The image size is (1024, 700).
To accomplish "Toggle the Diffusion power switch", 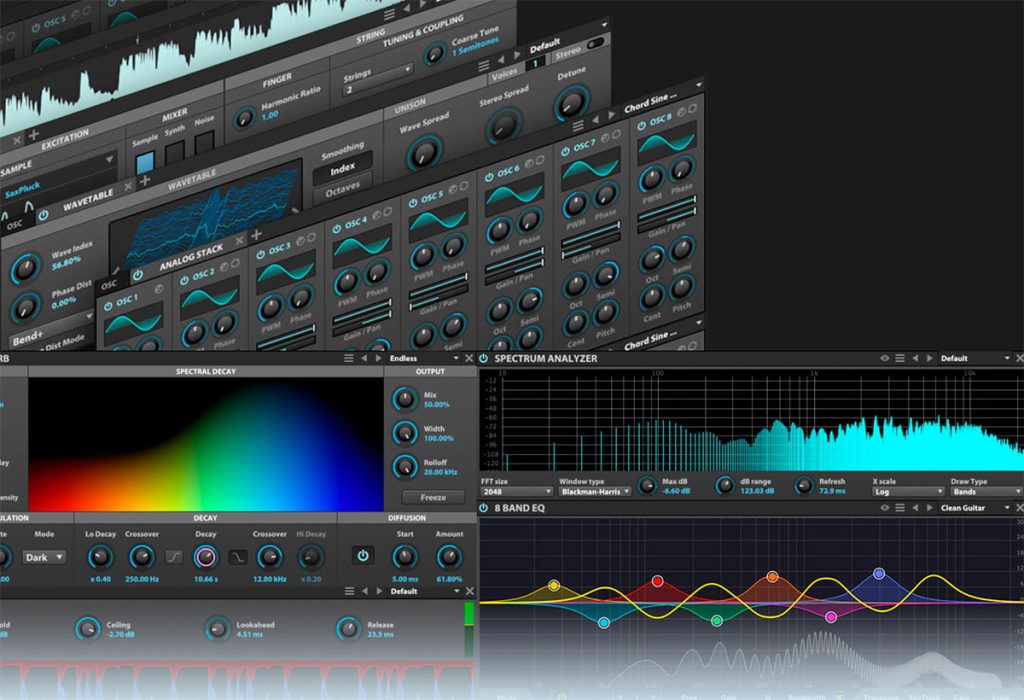I will (363, 556).
